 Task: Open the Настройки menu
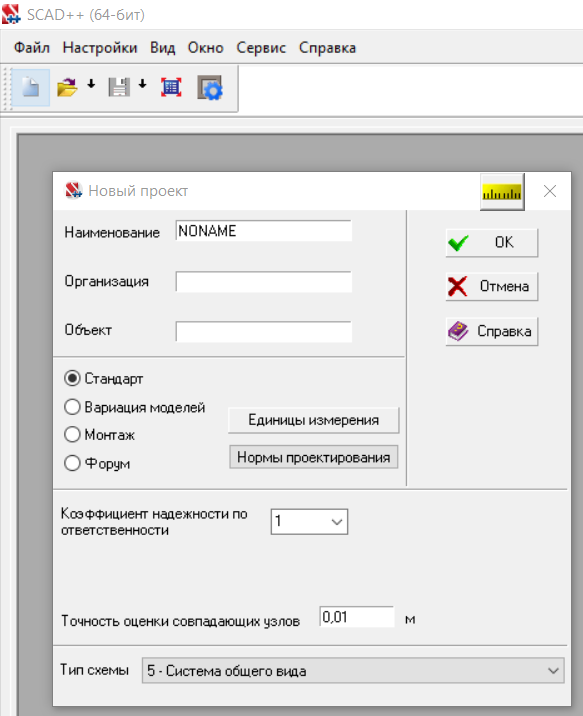click(x=100, y=47)
